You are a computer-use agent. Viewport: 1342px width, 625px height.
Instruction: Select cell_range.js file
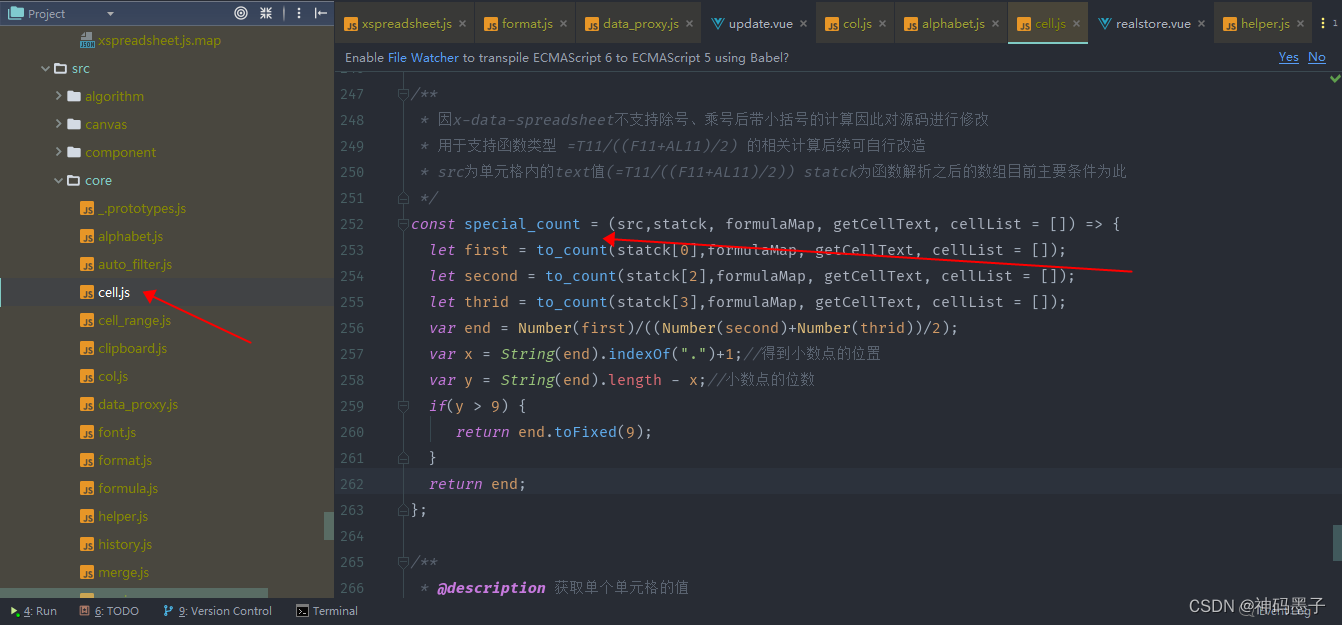125,321
